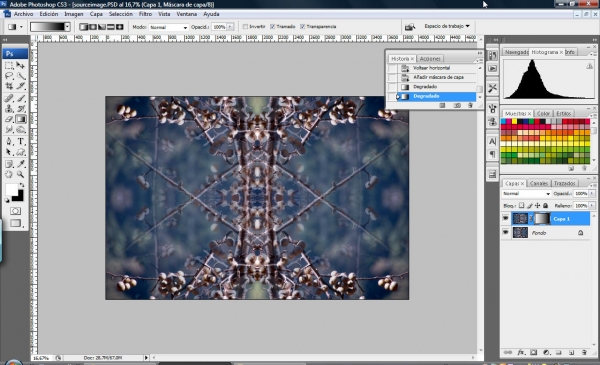The height and width of the screenshot is (365, 600).
Task: Toggle lock transparent pixels
Action: (521, 205)
